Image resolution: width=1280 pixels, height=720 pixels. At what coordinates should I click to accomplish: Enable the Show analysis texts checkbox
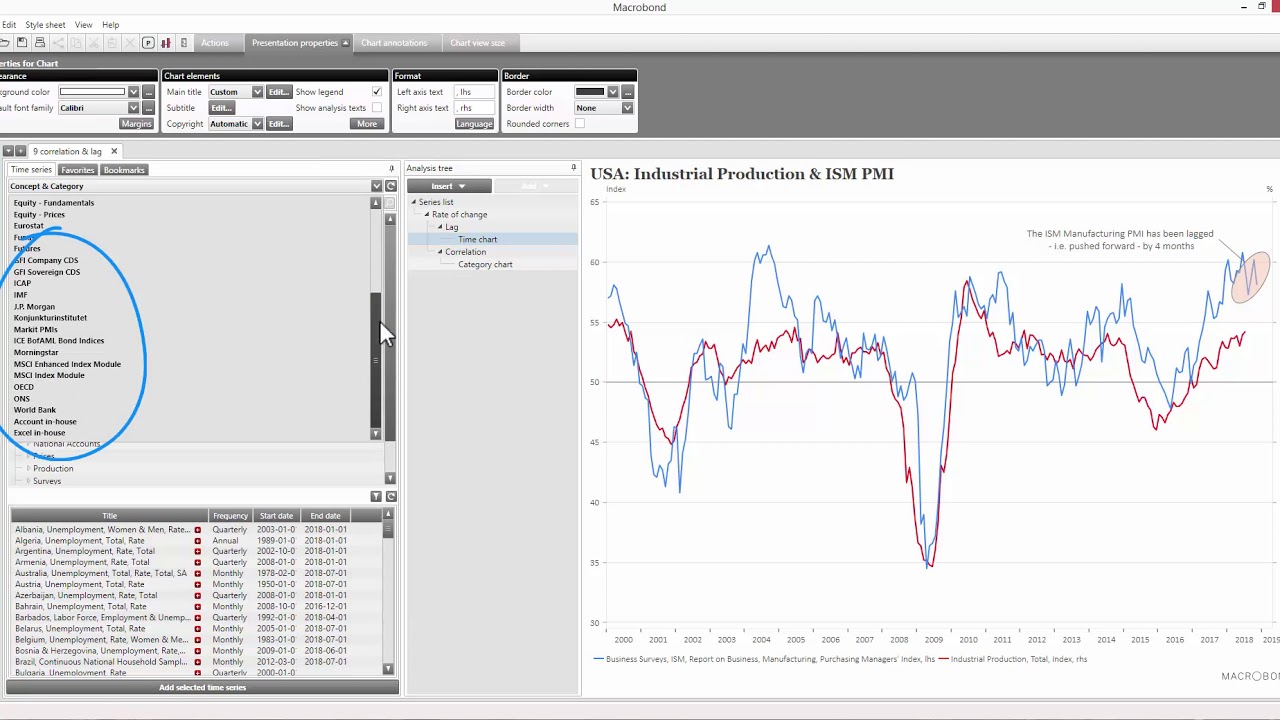coord(377,108)
